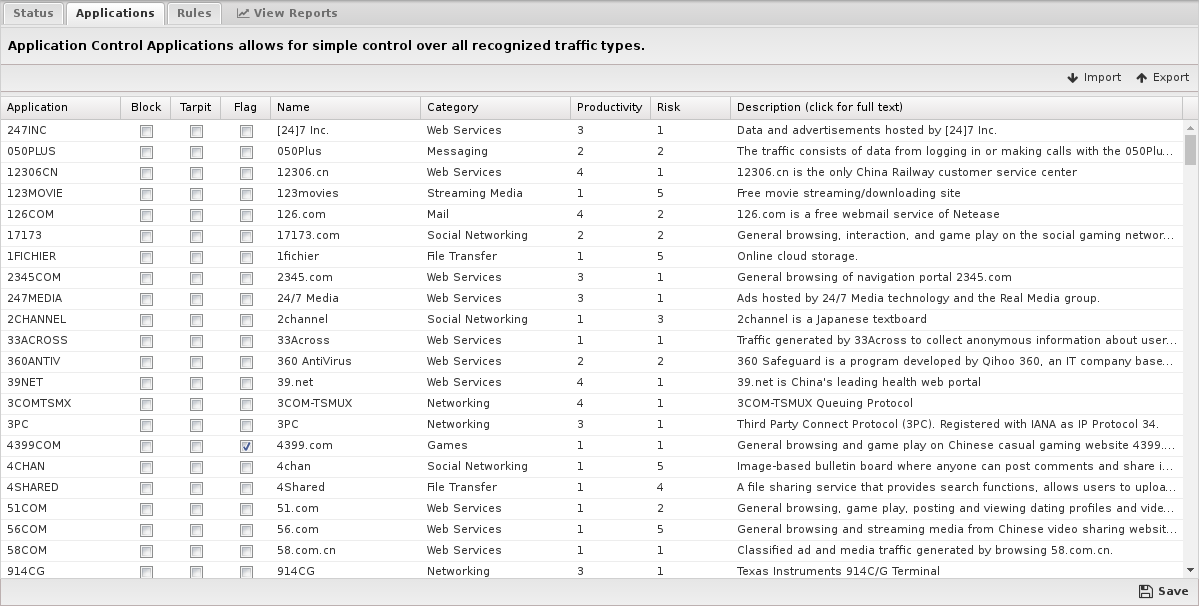The image size is (1199, 606).
Task: Select the Applications tab
Action: [115, 13]
